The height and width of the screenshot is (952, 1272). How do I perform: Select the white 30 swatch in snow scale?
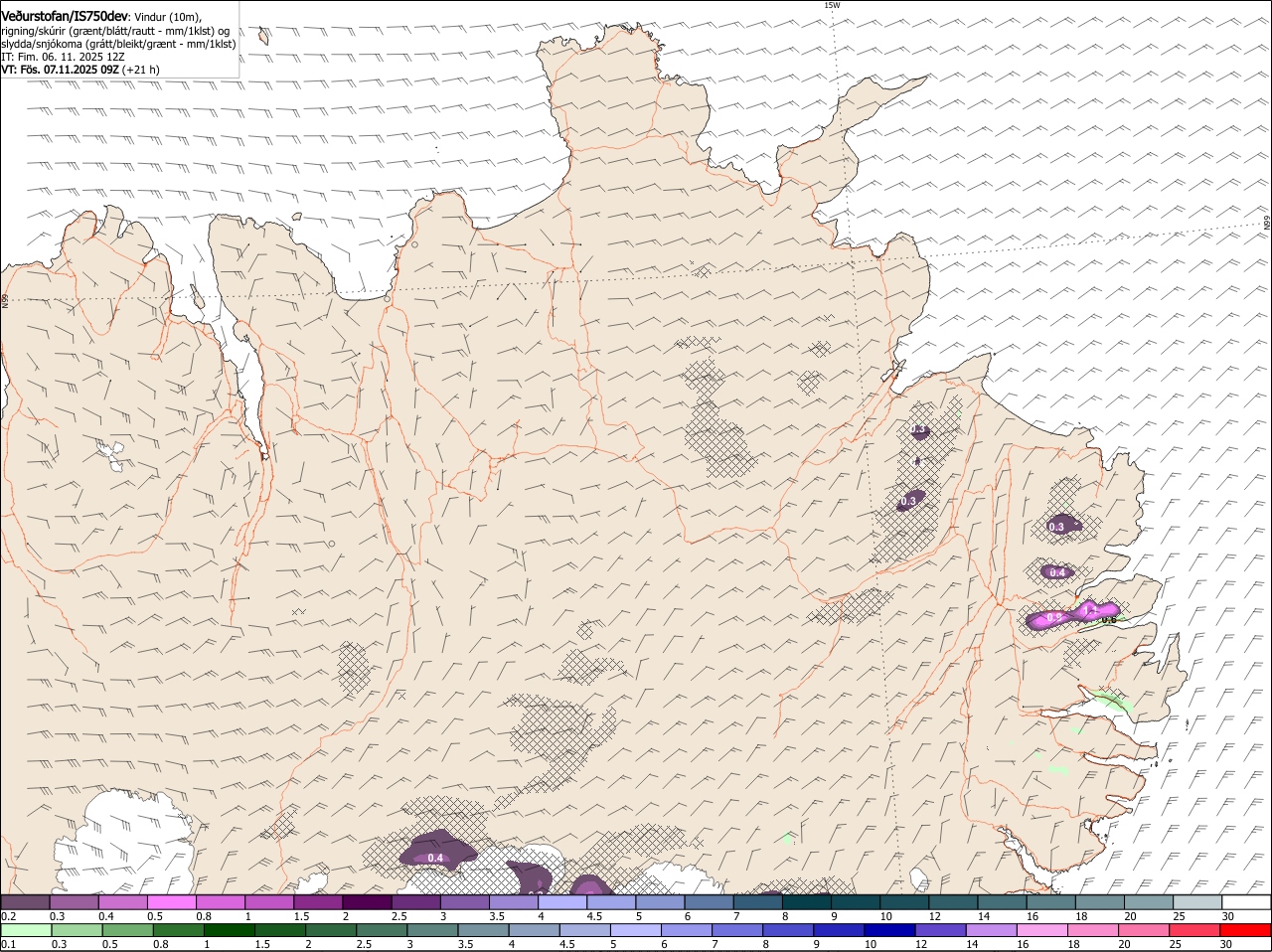[x=1247, y=902]
